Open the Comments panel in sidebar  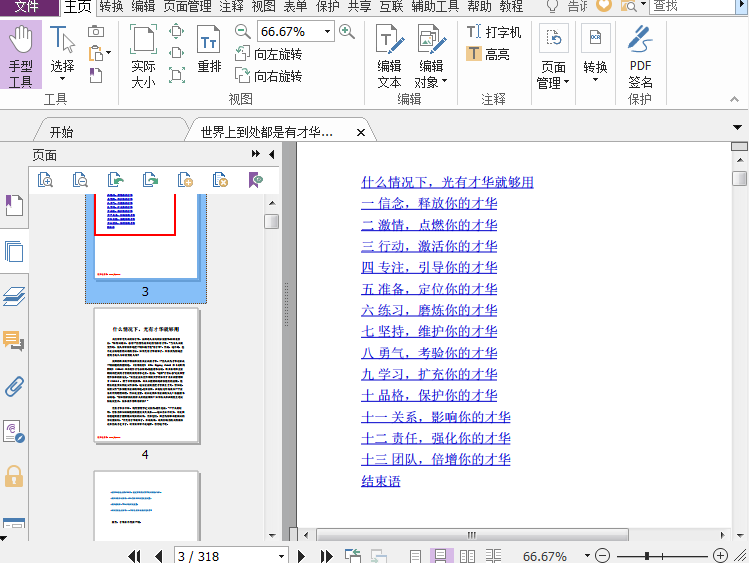click(14, 342)
